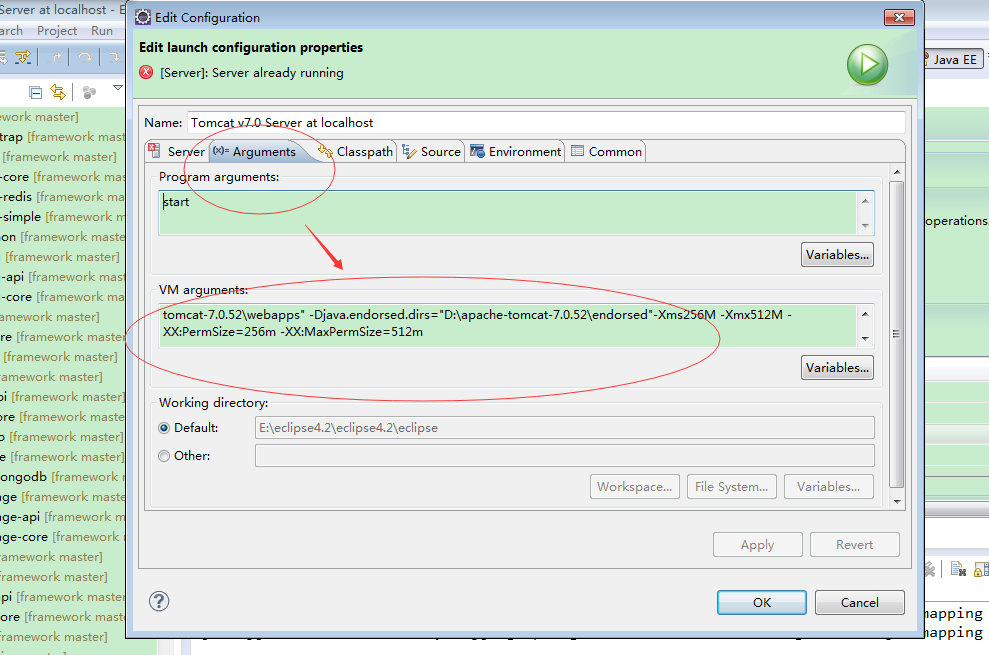Open the Project menu in Eclipse
The width and height of the screenshot is (989, 655).
coord(57,30)
